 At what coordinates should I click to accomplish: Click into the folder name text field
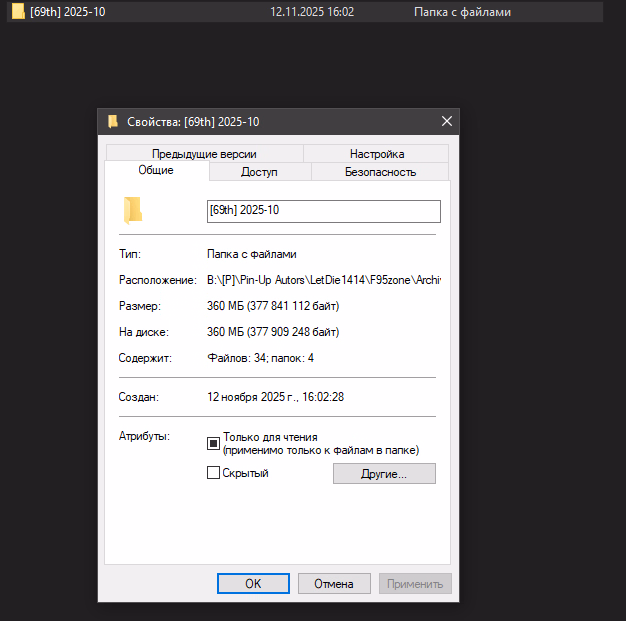click(322, 211)
